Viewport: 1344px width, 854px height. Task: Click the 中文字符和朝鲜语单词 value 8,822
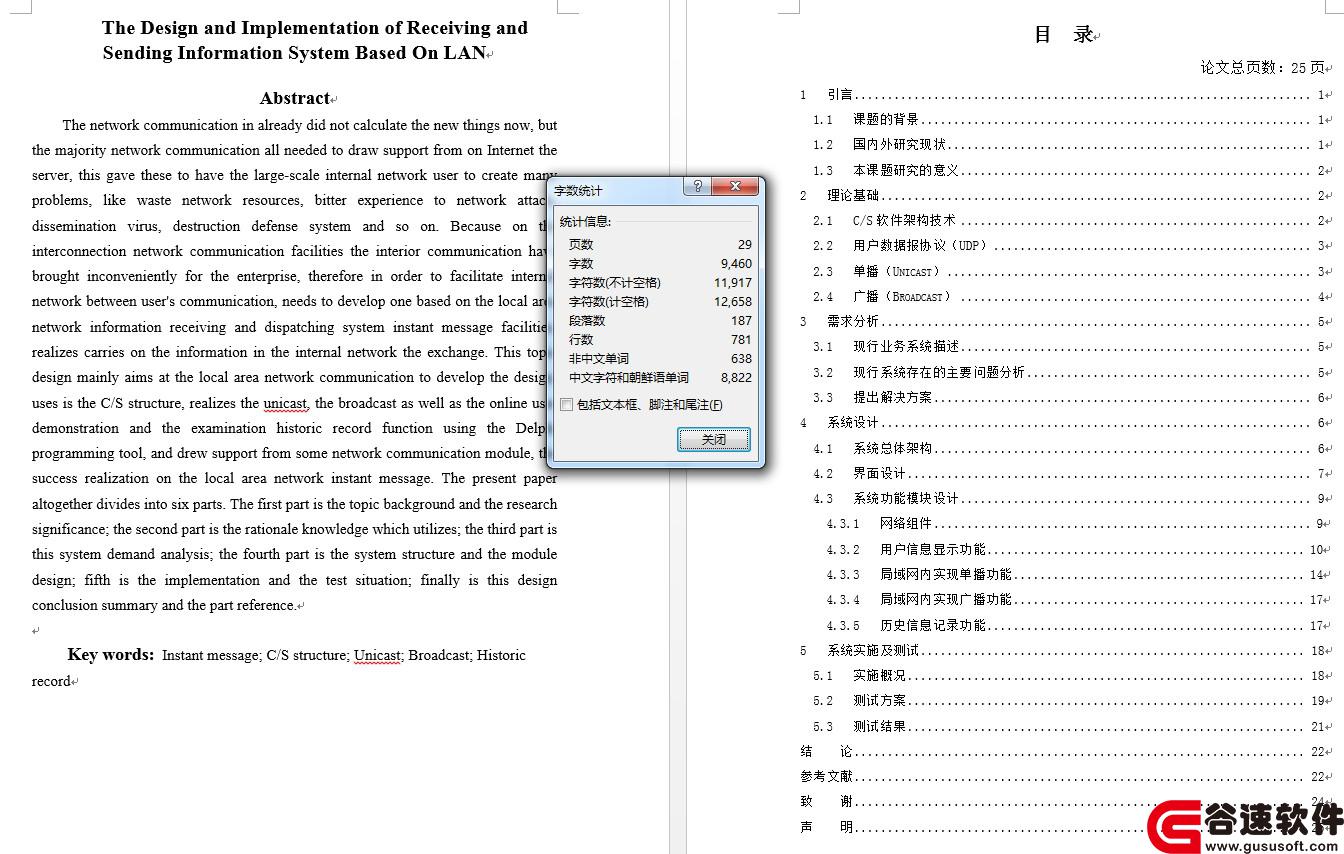(x=736, y=377)
